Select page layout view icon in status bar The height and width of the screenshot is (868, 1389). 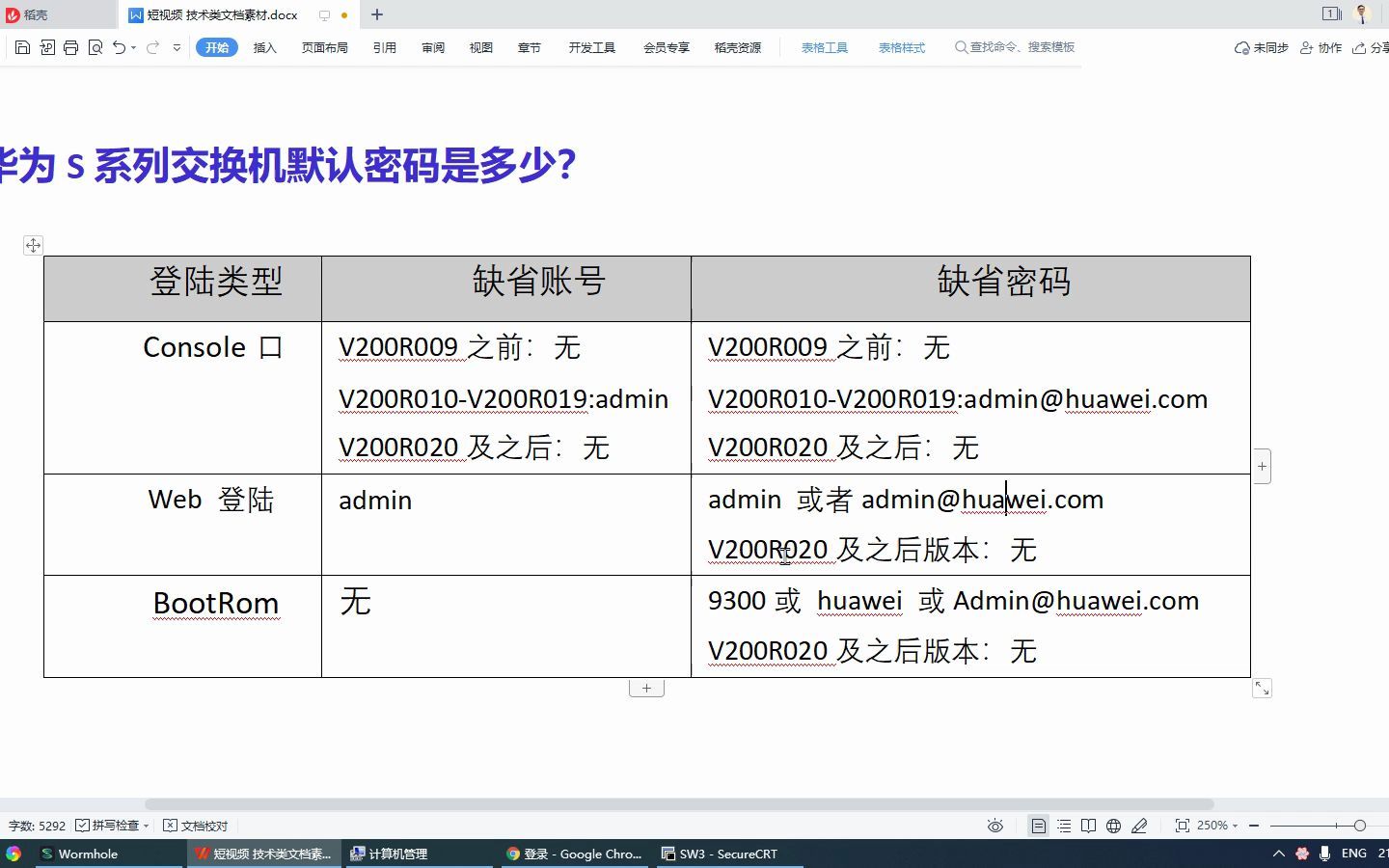coord(1038,827)
